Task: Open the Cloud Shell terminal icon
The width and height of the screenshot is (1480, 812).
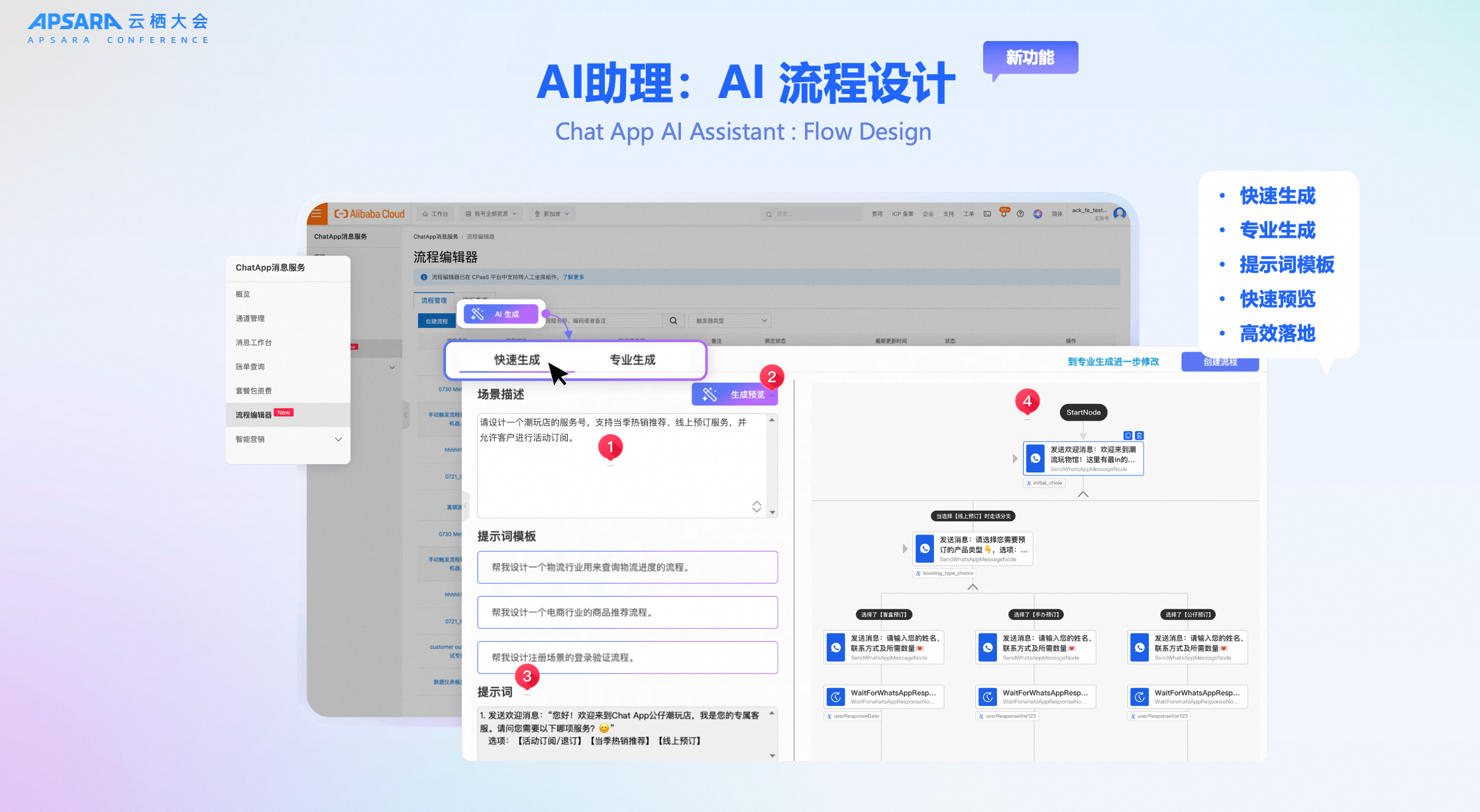Action: (987, 214)
